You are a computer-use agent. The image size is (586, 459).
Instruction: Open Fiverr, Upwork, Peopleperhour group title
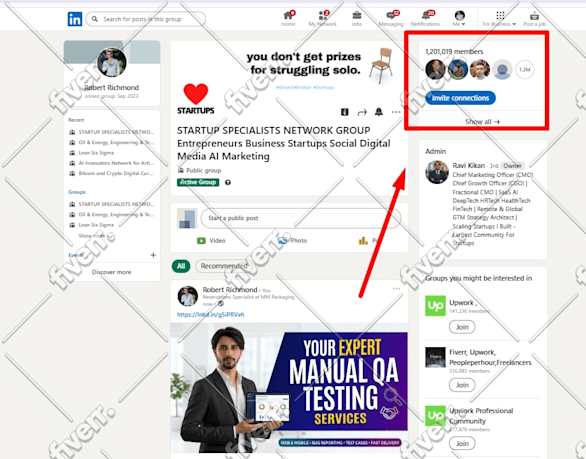tap(490, 357)
